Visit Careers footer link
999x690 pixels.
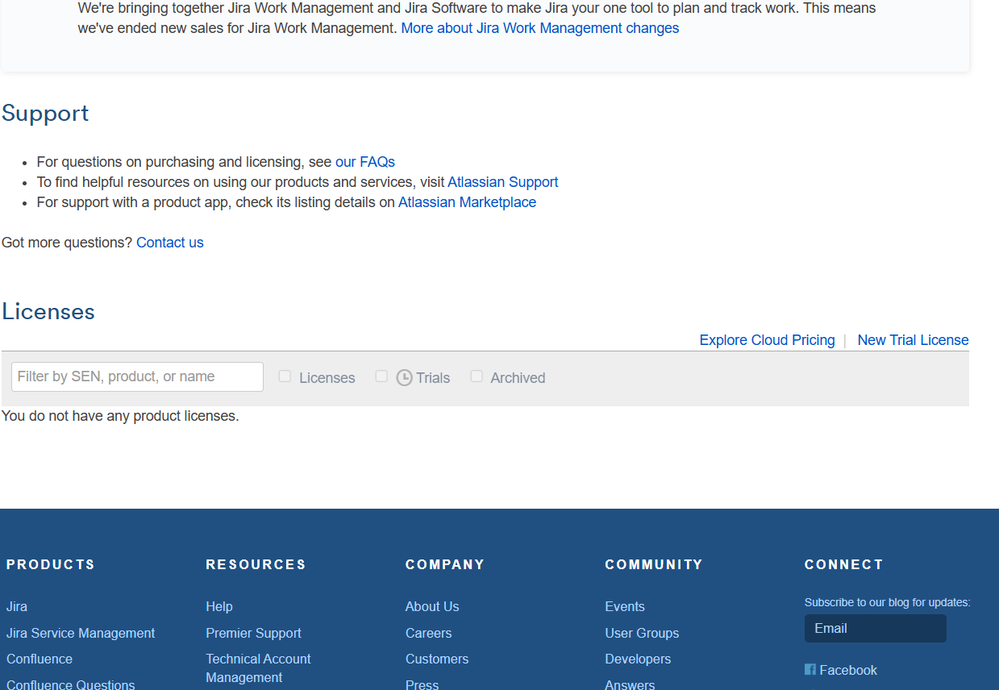(428, 633)
